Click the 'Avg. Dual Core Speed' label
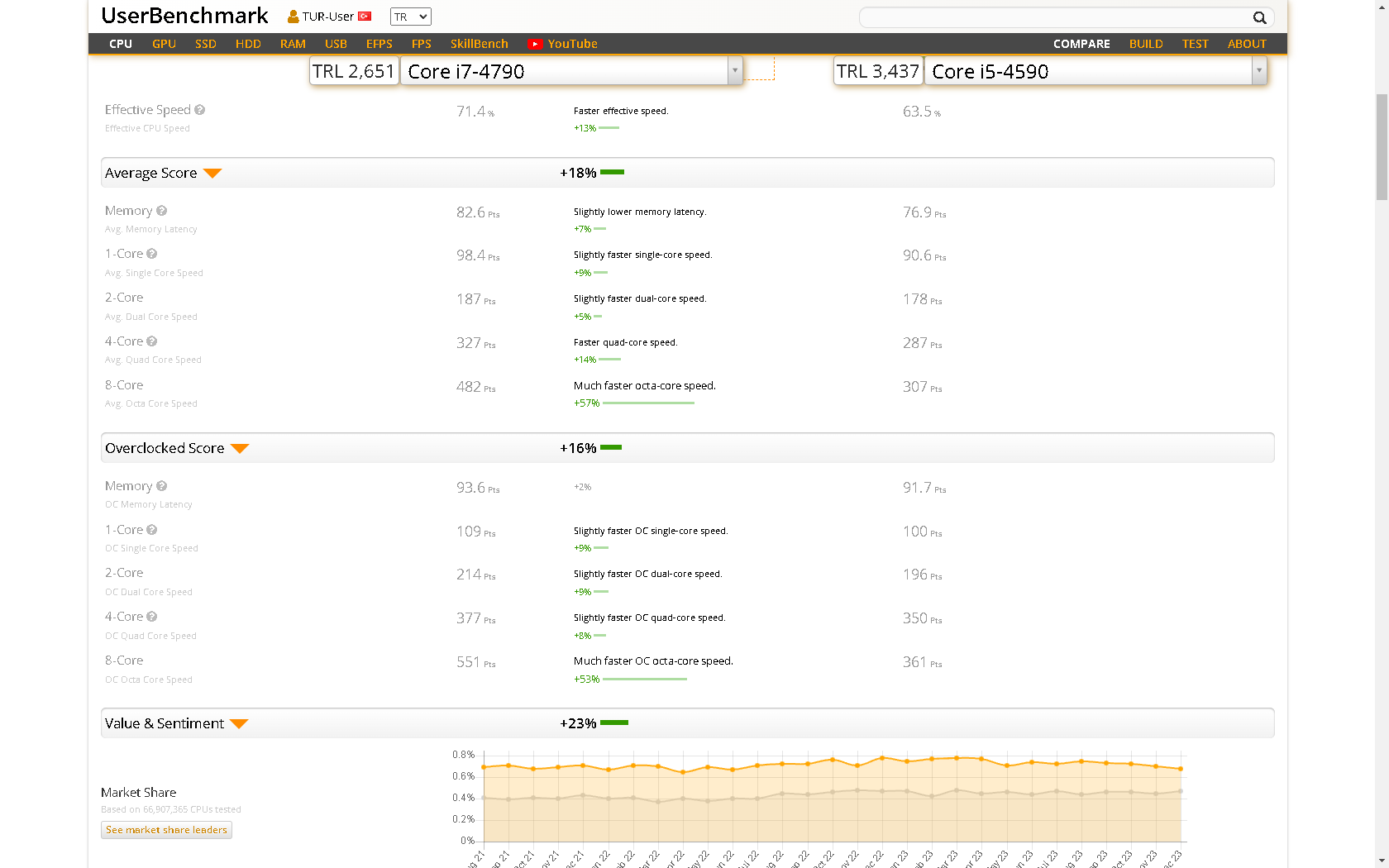This screenshot has height=868, width=1389. click(151, 317)
